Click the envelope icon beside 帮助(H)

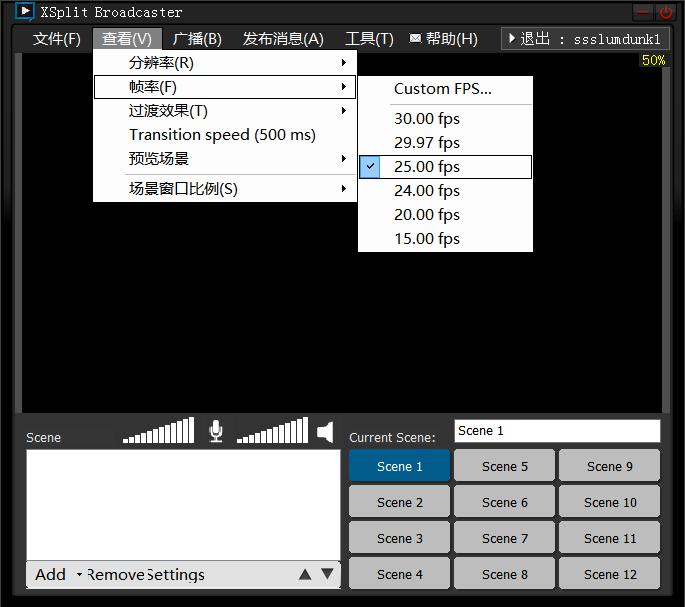[415, 38]
